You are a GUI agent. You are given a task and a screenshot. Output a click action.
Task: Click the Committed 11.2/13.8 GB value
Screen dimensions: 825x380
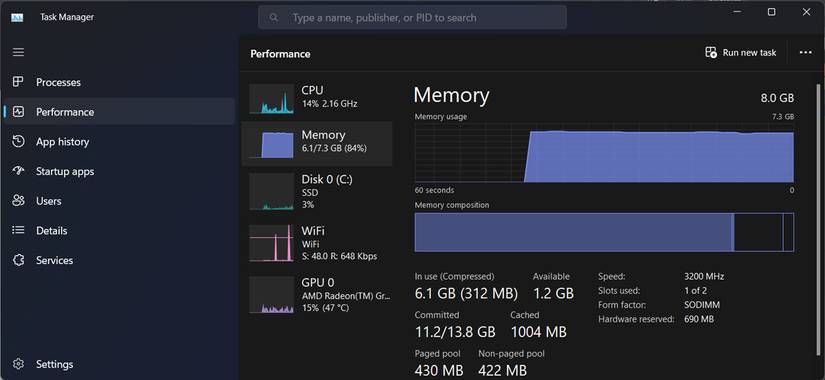click(455, 332)
